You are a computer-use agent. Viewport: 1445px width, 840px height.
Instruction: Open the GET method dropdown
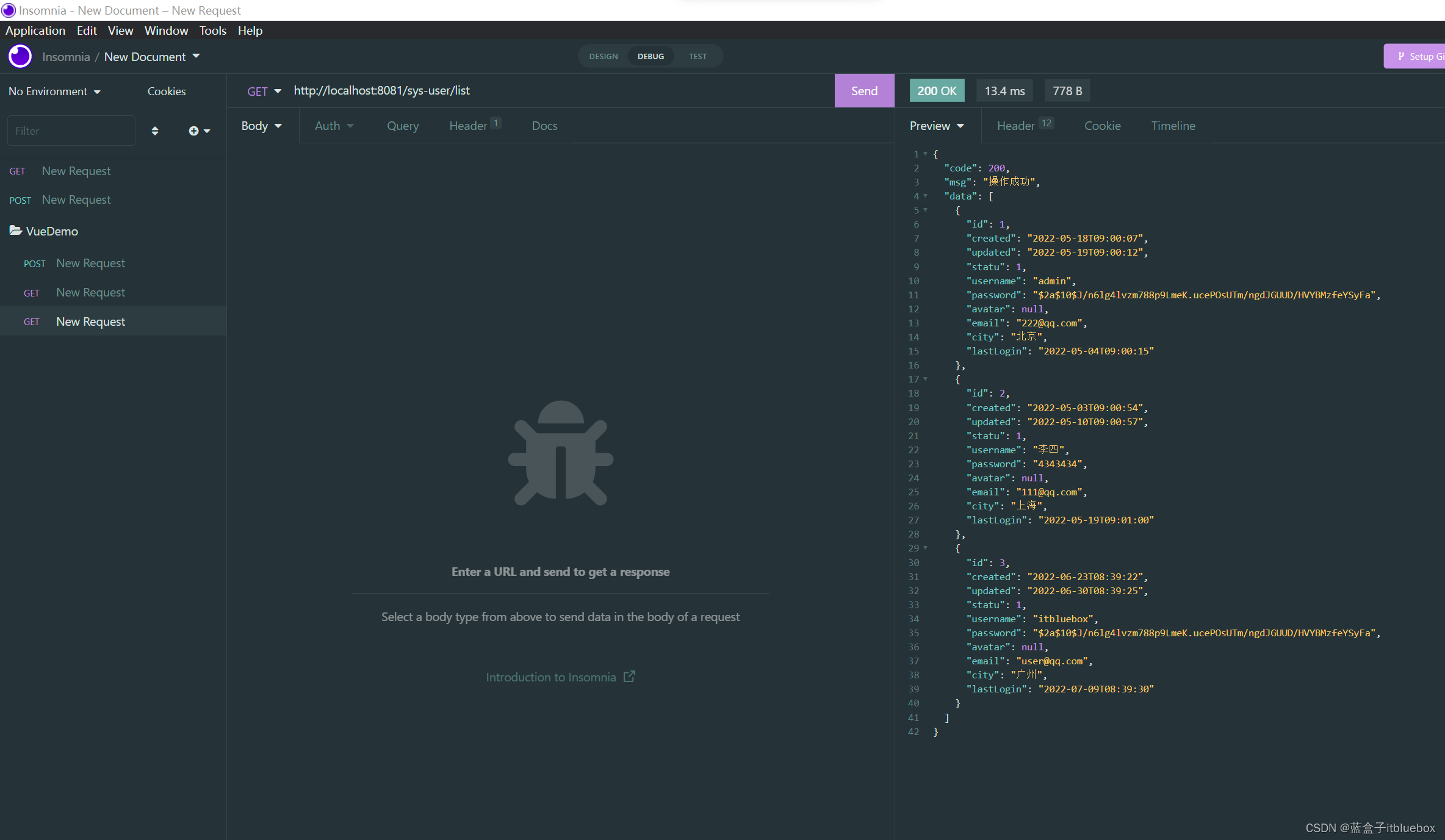[264, 91]
